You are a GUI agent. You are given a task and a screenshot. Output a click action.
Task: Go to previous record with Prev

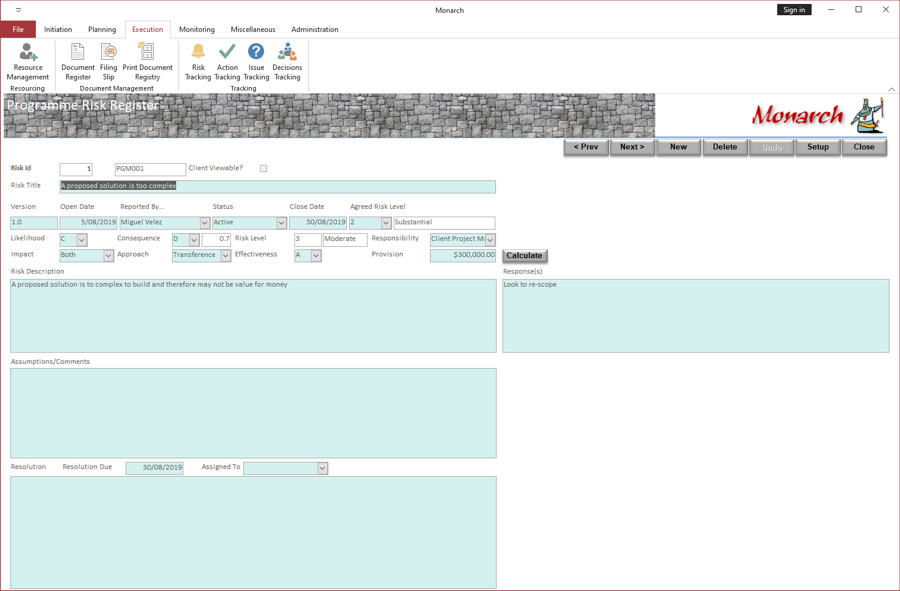pos(586,147)
